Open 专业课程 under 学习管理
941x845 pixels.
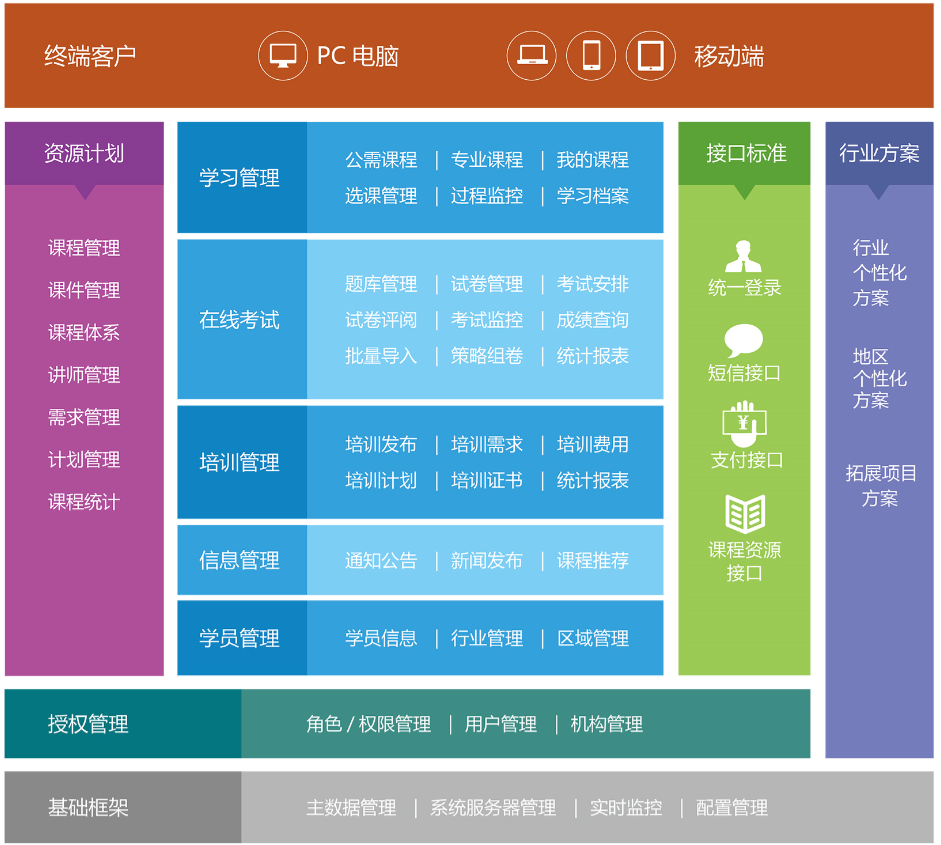pyautogui.click(x=487, y=160)
